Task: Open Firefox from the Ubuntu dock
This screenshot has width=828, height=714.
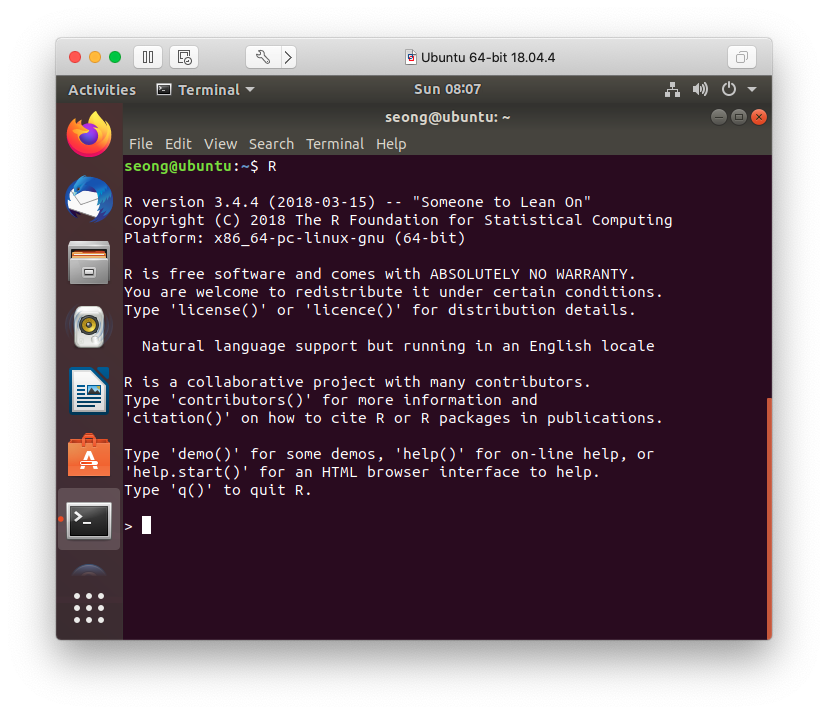Action: pyautogui.click(x=89, y=134)
